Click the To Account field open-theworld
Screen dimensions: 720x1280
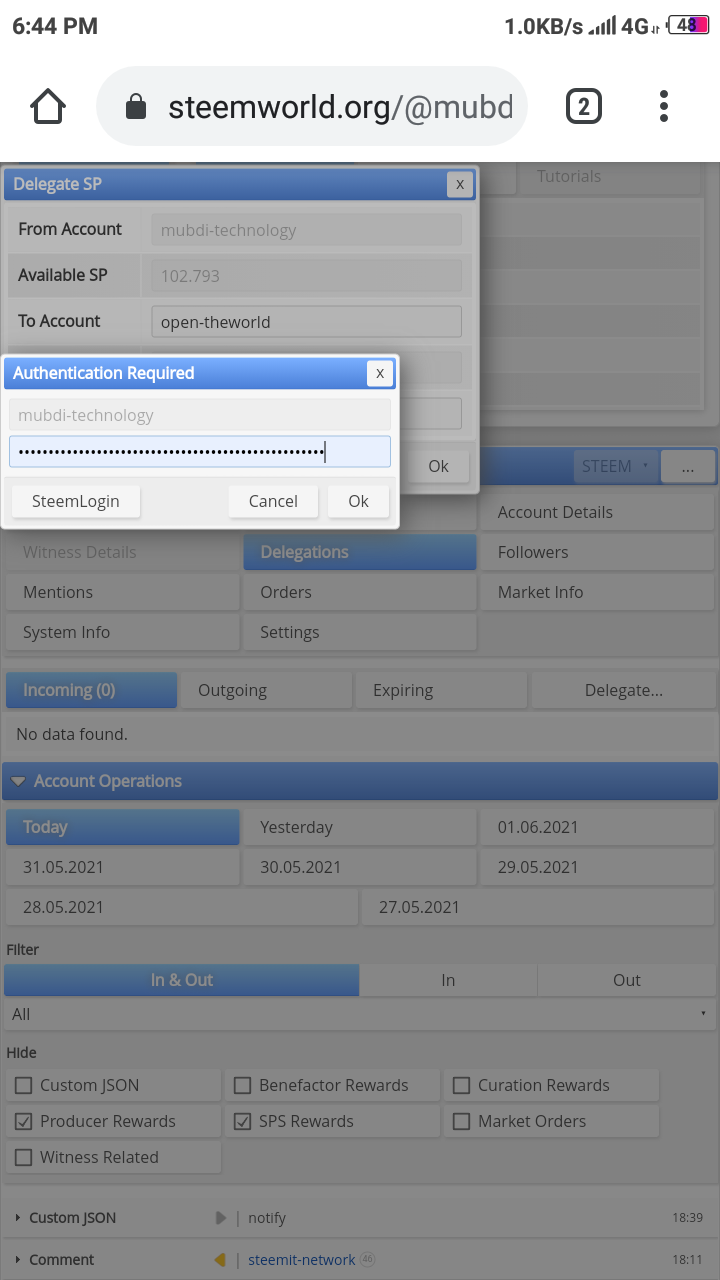coord(306,322)
